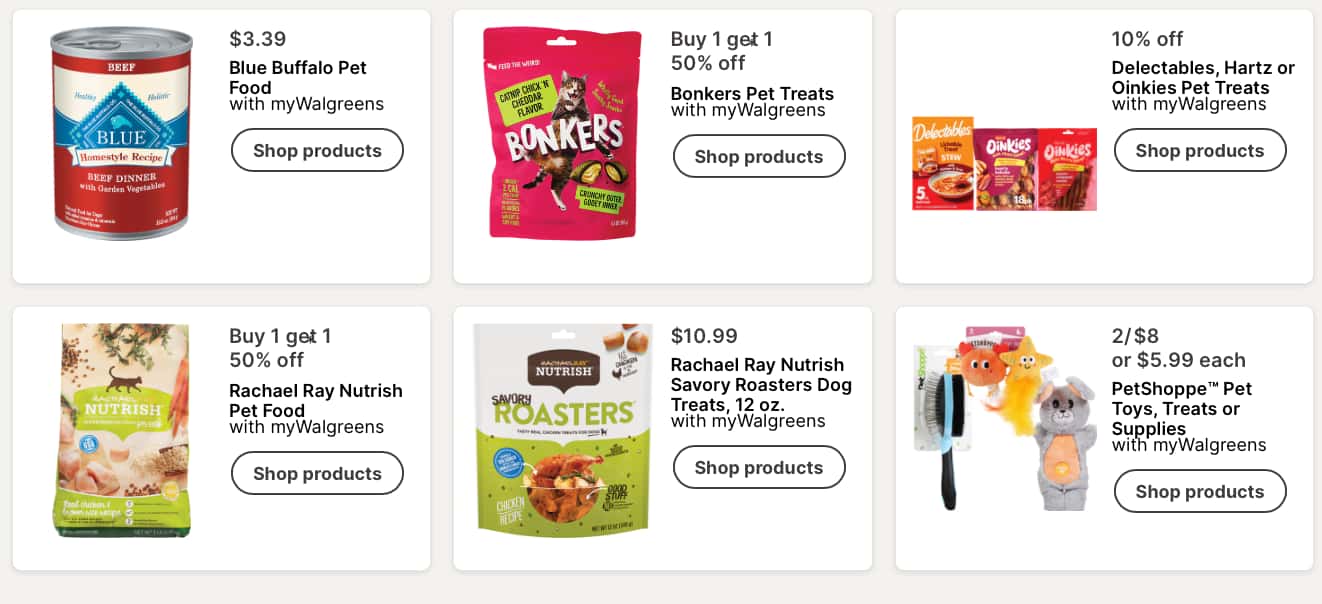This screenshot has height=604, width=1322.
Task: Hit Shop products under Savory Roasters Dog Treats
Action: 758,468
